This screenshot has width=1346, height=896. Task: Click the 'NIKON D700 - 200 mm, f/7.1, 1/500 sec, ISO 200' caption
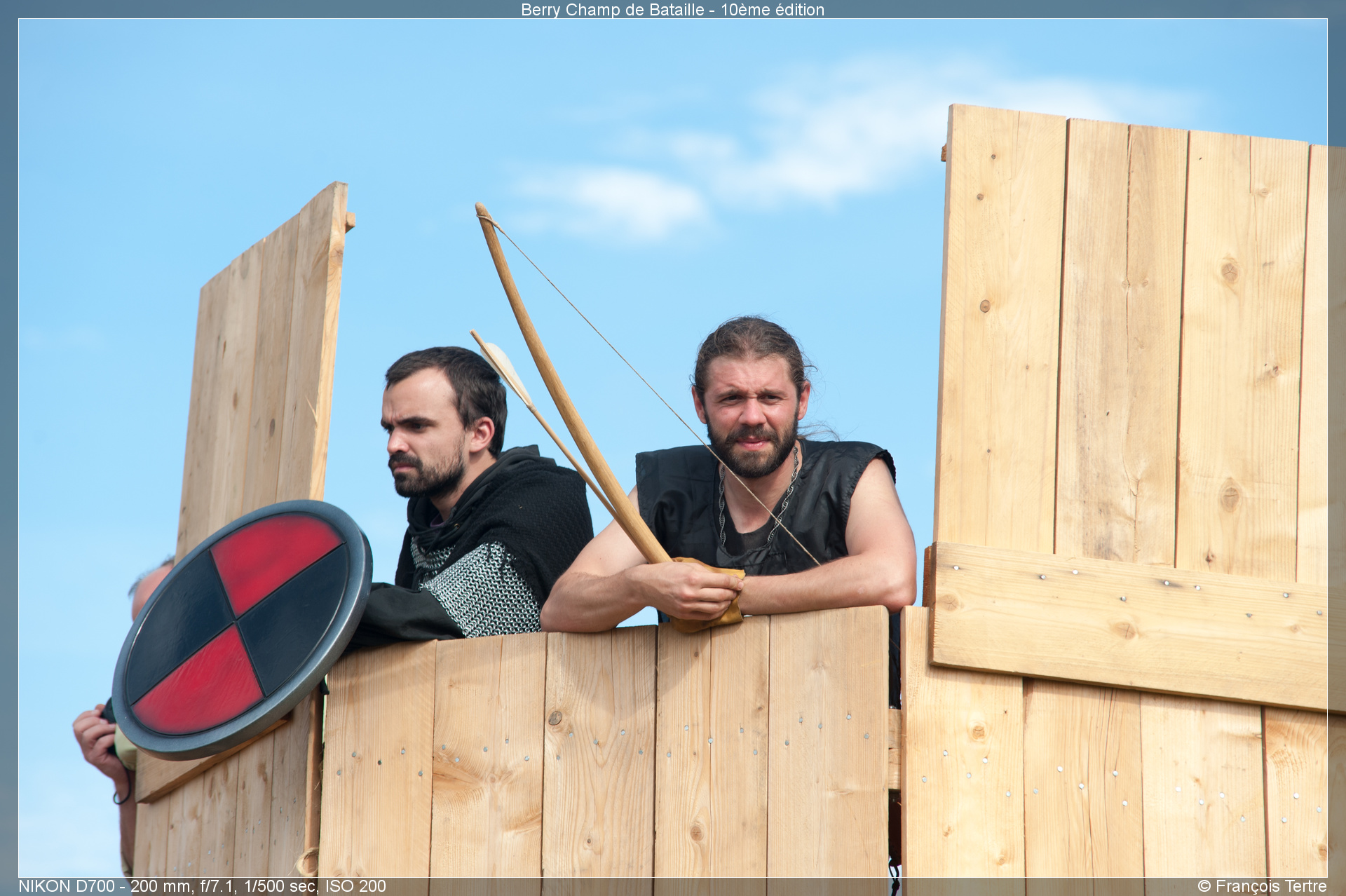[x=203, y=886]
